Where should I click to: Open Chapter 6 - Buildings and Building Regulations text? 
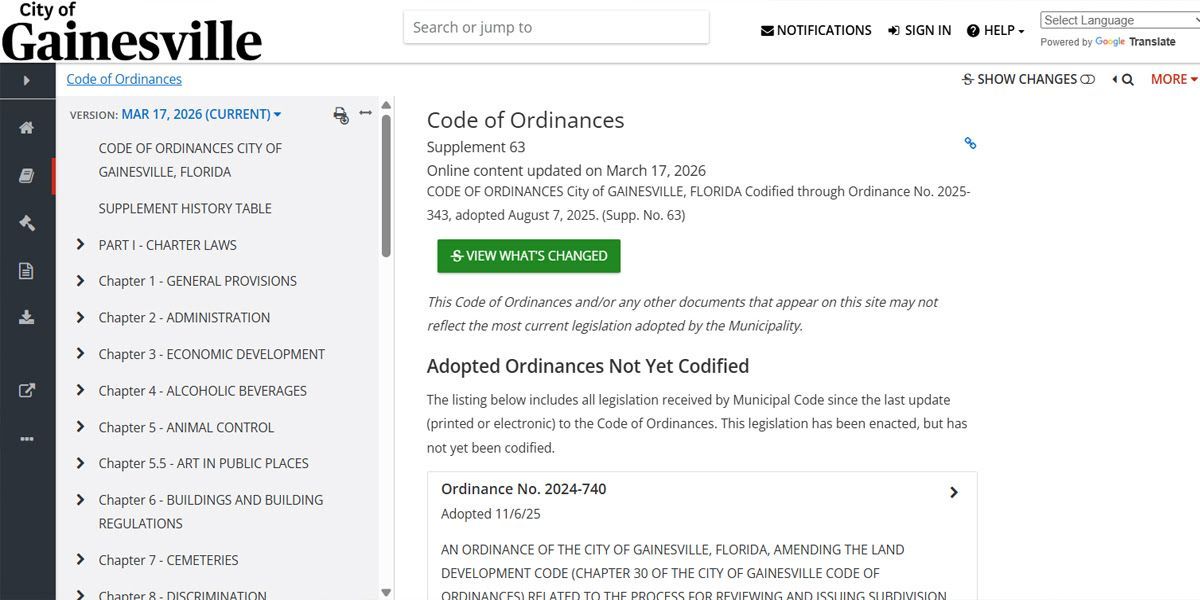pyautogui.click(x=211, y=511)
